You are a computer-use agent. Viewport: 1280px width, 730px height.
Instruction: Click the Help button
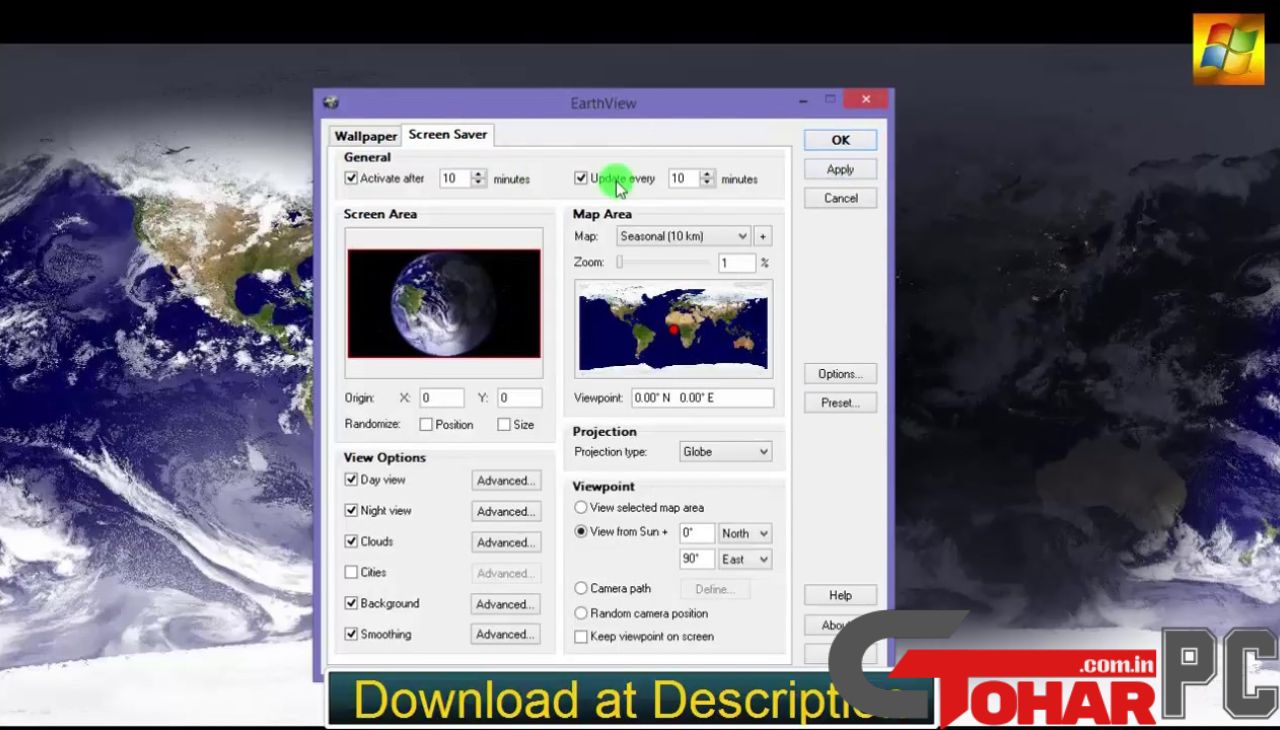(x=840, y=595)
